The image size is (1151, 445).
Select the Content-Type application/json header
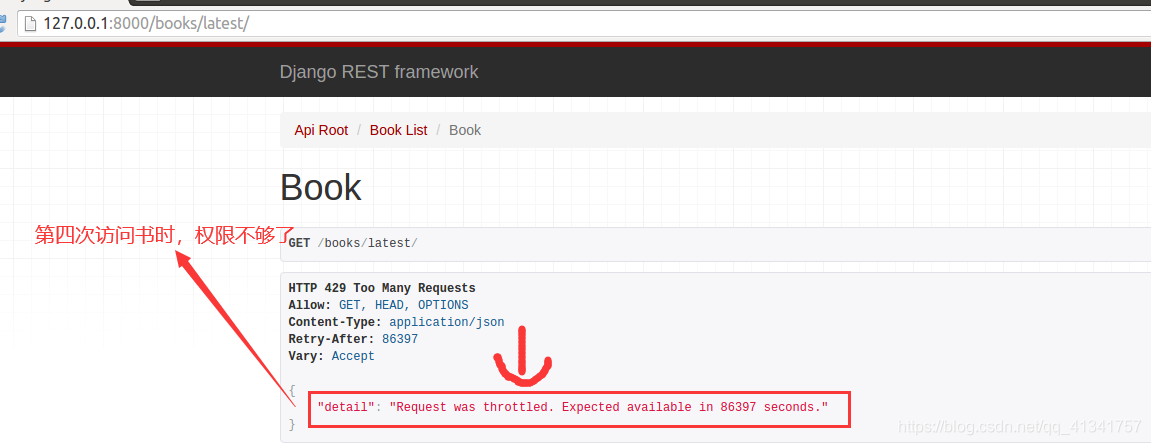point(396,322)
